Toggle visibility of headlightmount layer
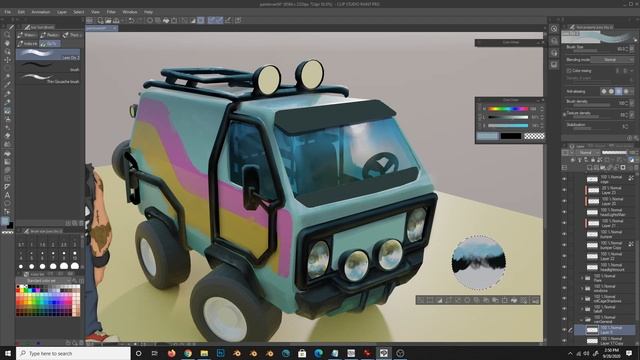This screenshot has height=360, width=640. 564,267
